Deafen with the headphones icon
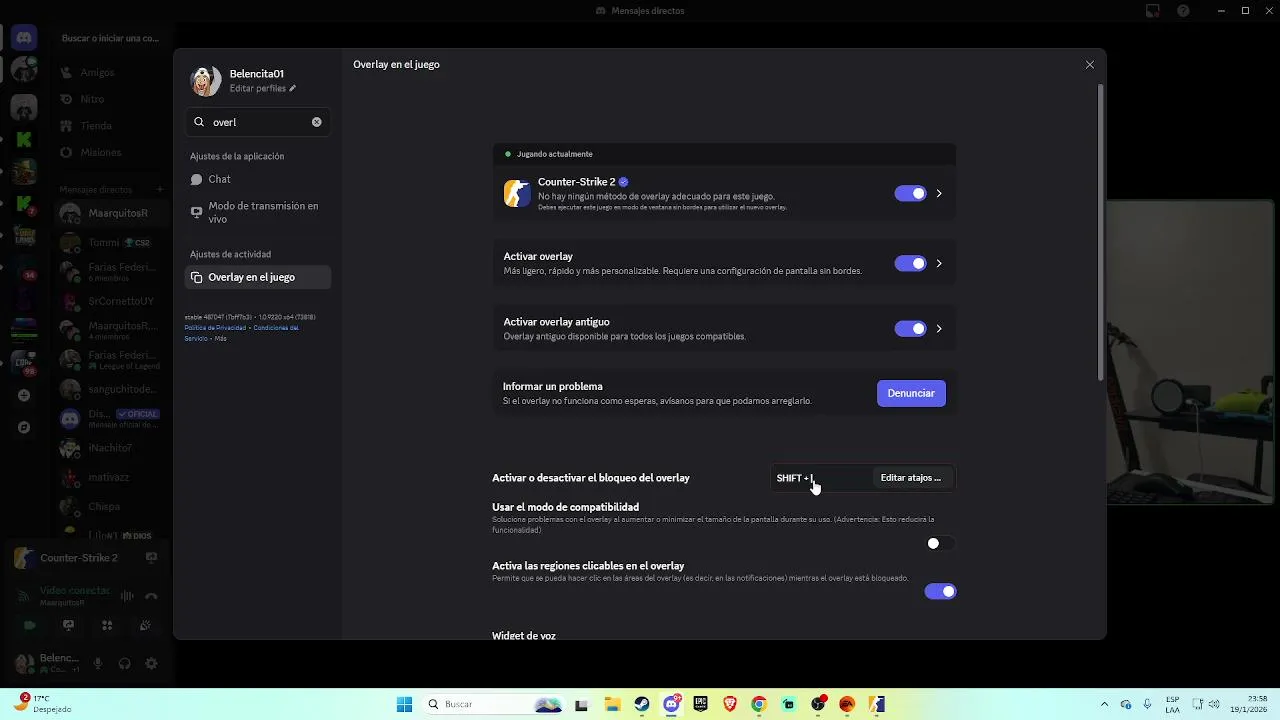This screenshot has width=1280, height=720. pos(125,663)
